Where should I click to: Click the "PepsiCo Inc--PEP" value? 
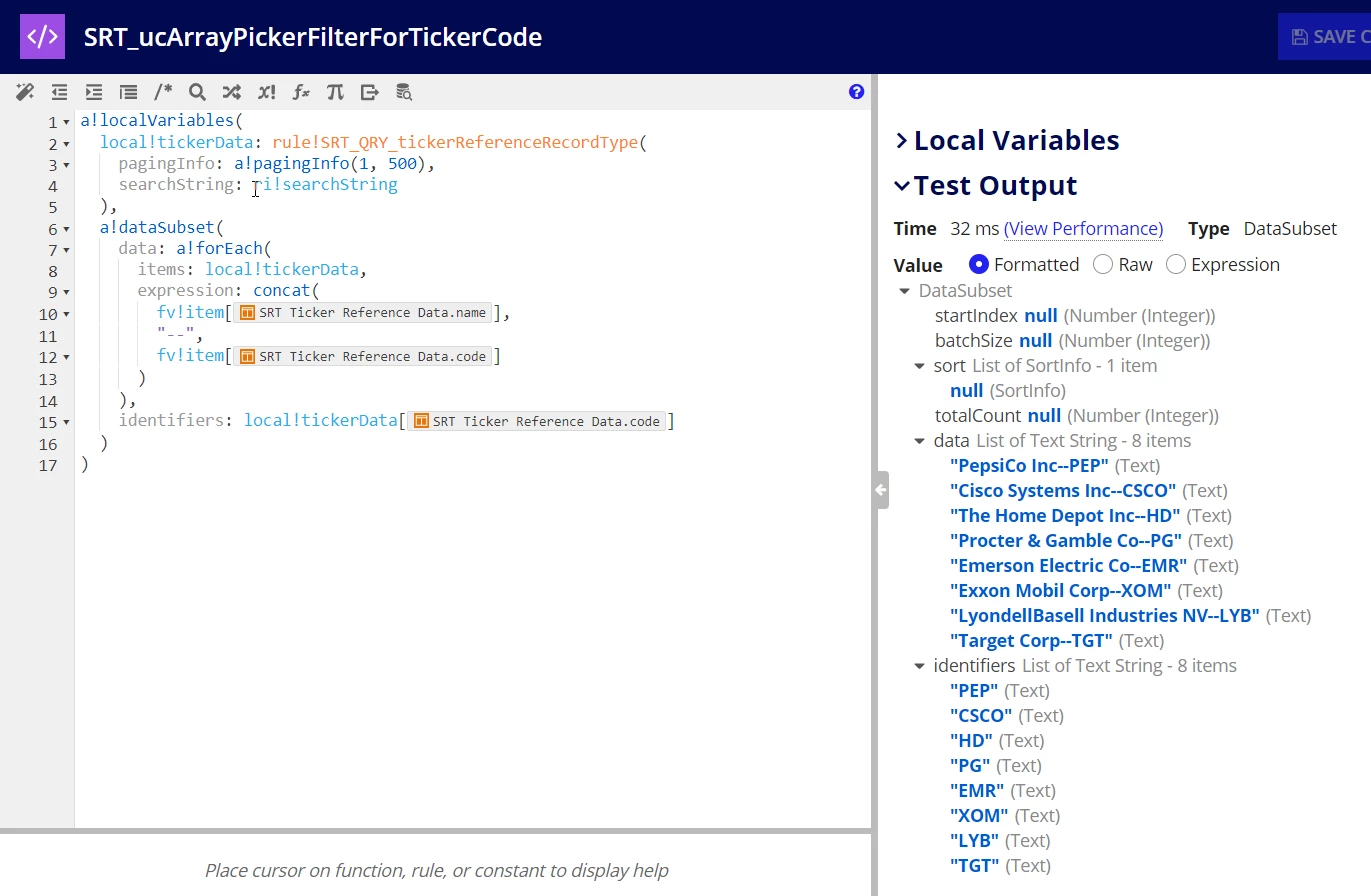coord(1029,466)
